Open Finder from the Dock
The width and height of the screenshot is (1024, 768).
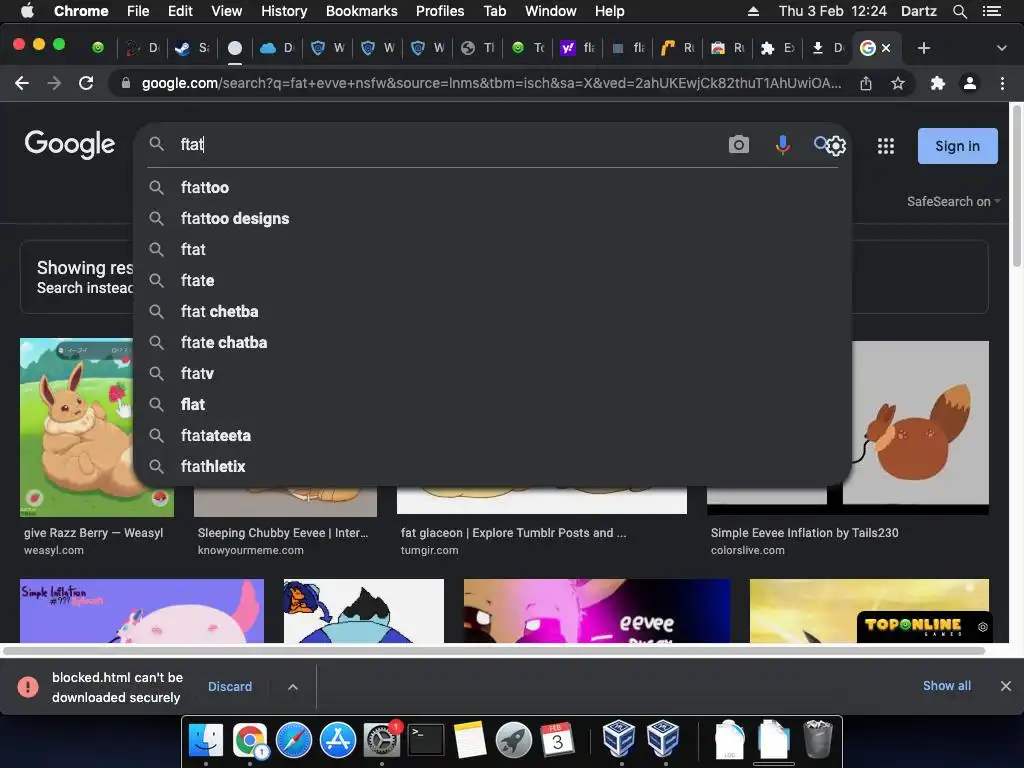point(206,740)
